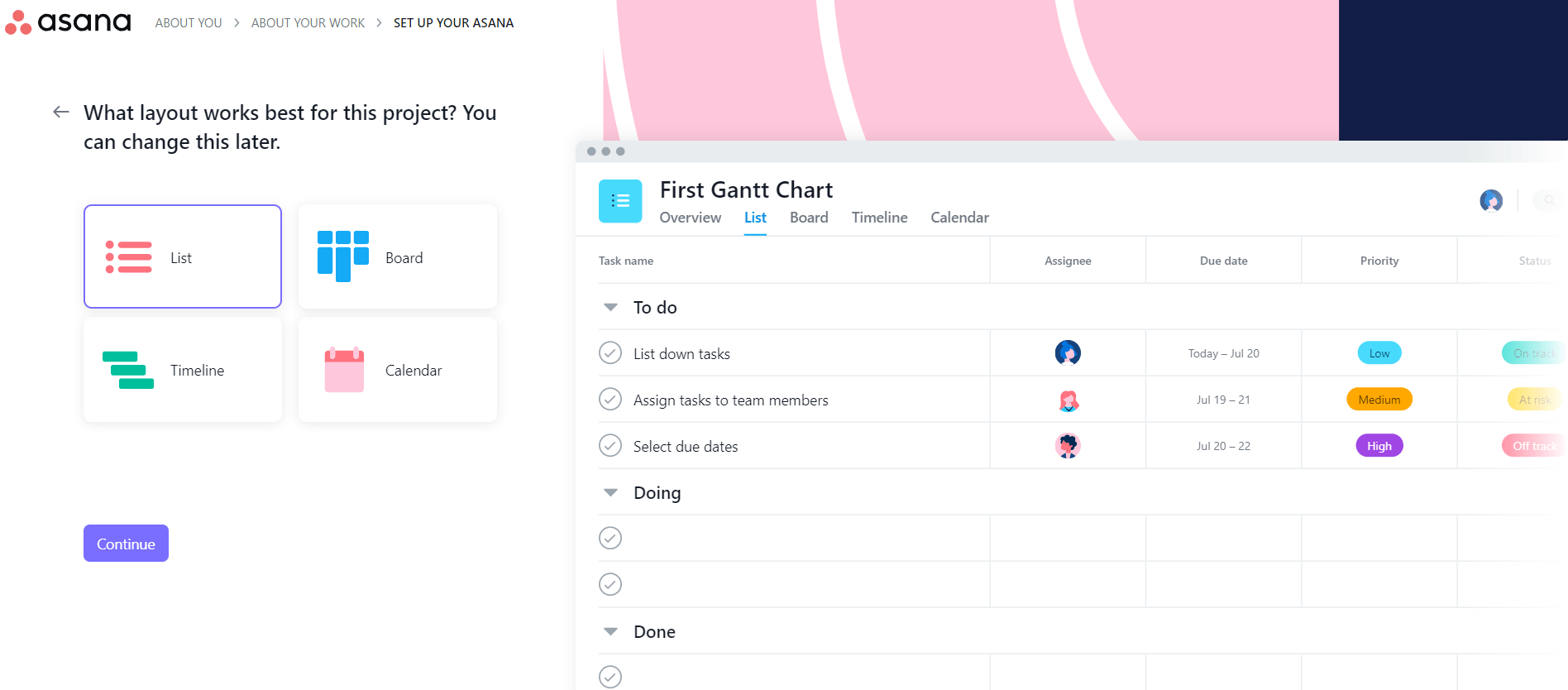Select the Timeline layout icon
The height and width of the screenshot is (690, 1568).
pos(128,370)
